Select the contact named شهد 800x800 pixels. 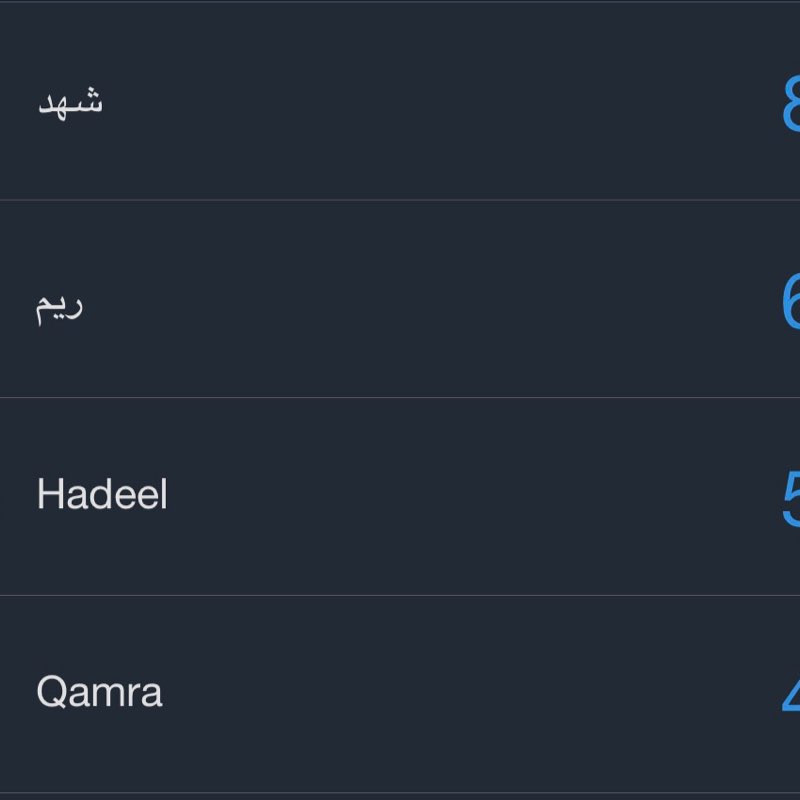[x=400, y=100]
